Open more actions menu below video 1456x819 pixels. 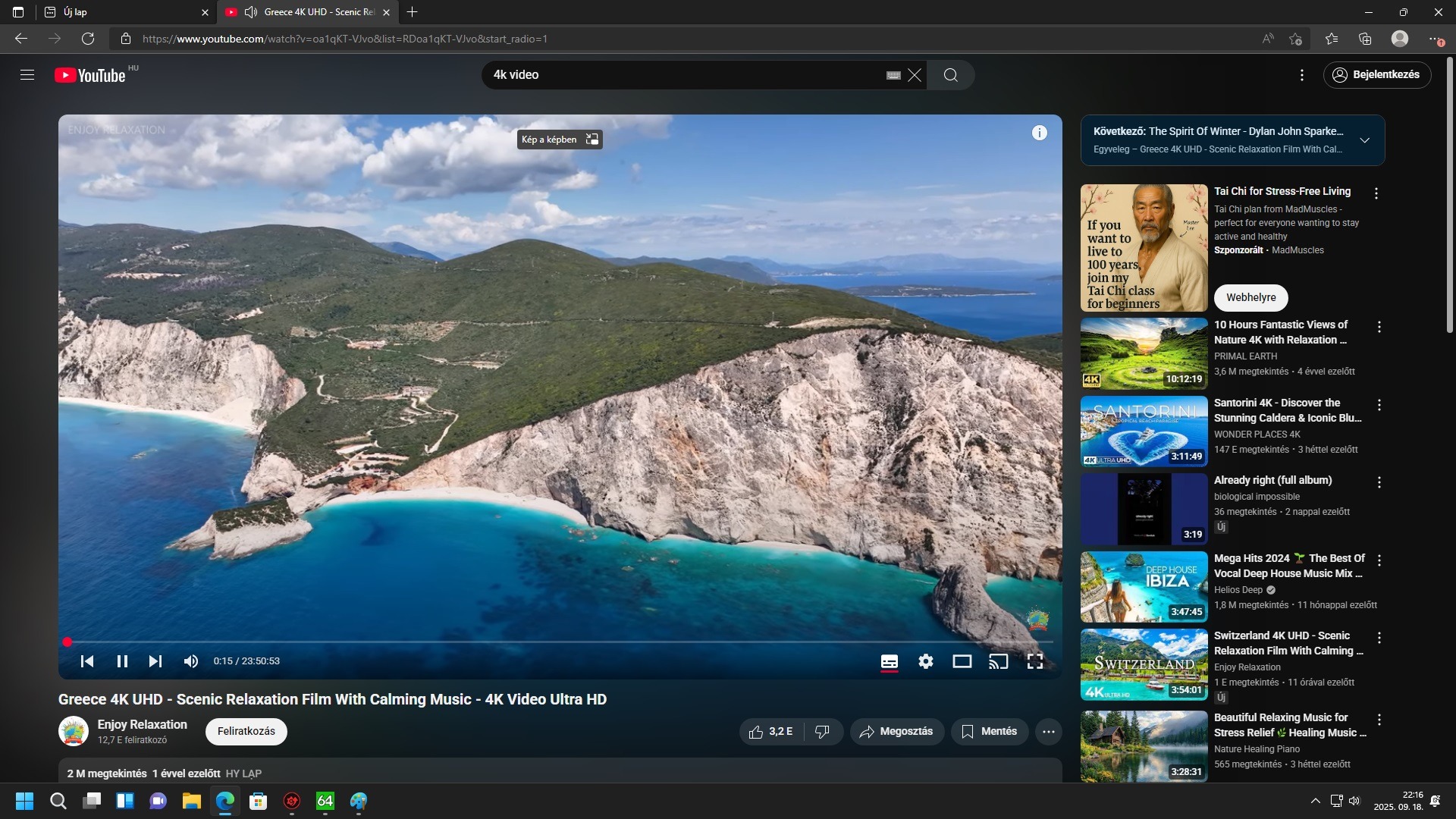(1048, 731)
